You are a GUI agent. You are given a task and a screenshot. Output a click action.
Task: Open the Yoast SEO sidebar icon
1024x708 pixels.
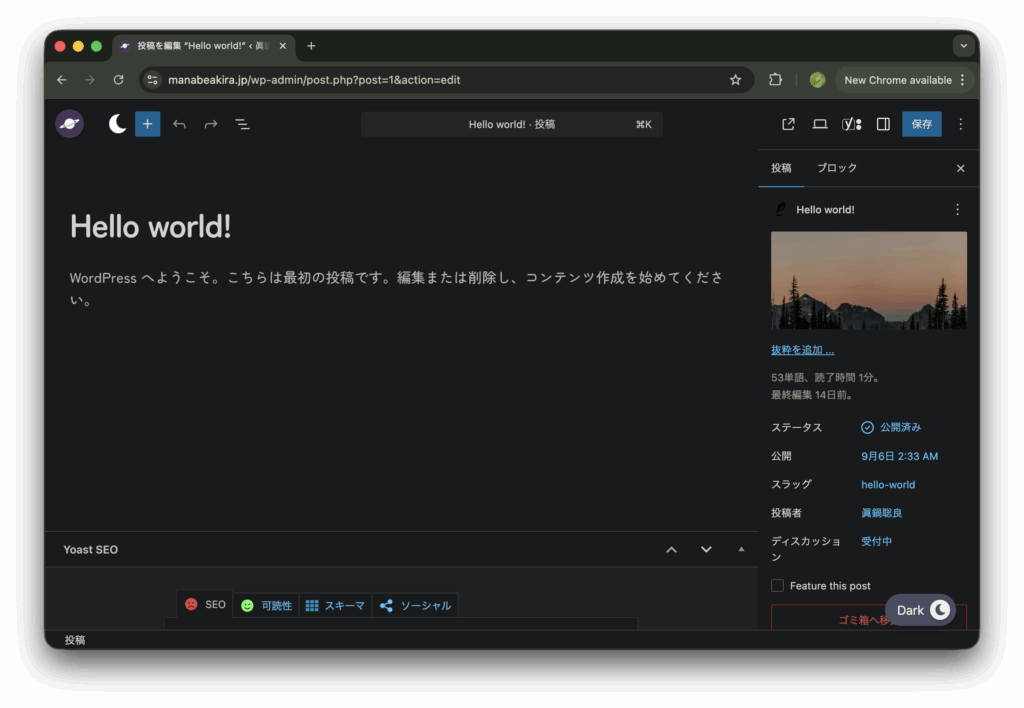coord(851,124)
